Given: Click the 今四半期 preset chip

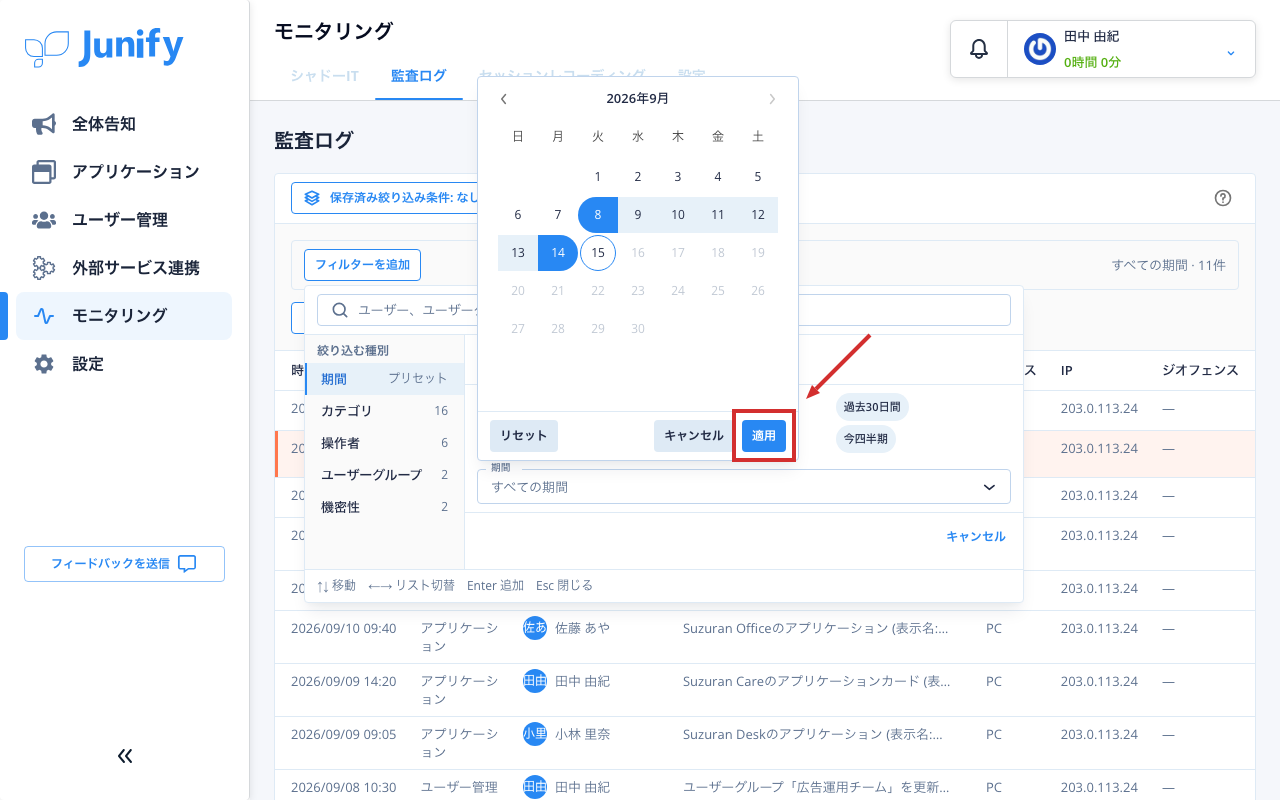Looking at the screenshot, I should (866, 439).
